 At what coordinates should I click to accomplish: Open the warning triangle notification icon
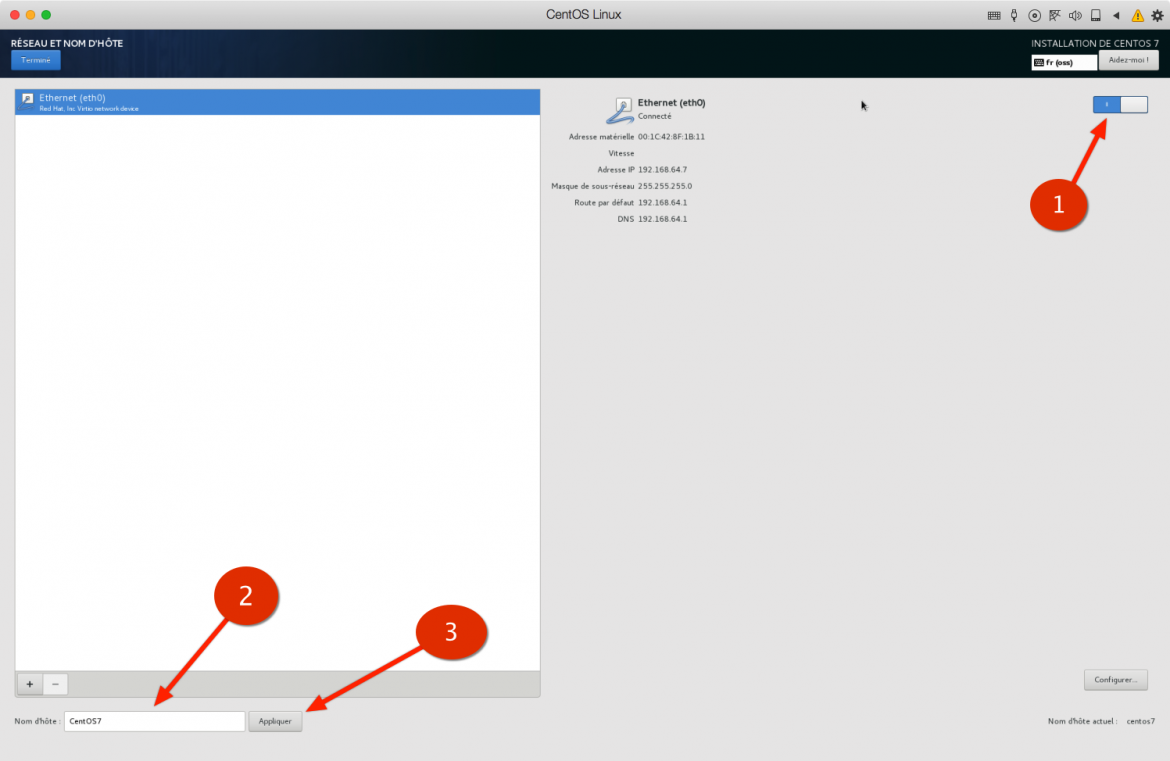(x=1138, y=15)
